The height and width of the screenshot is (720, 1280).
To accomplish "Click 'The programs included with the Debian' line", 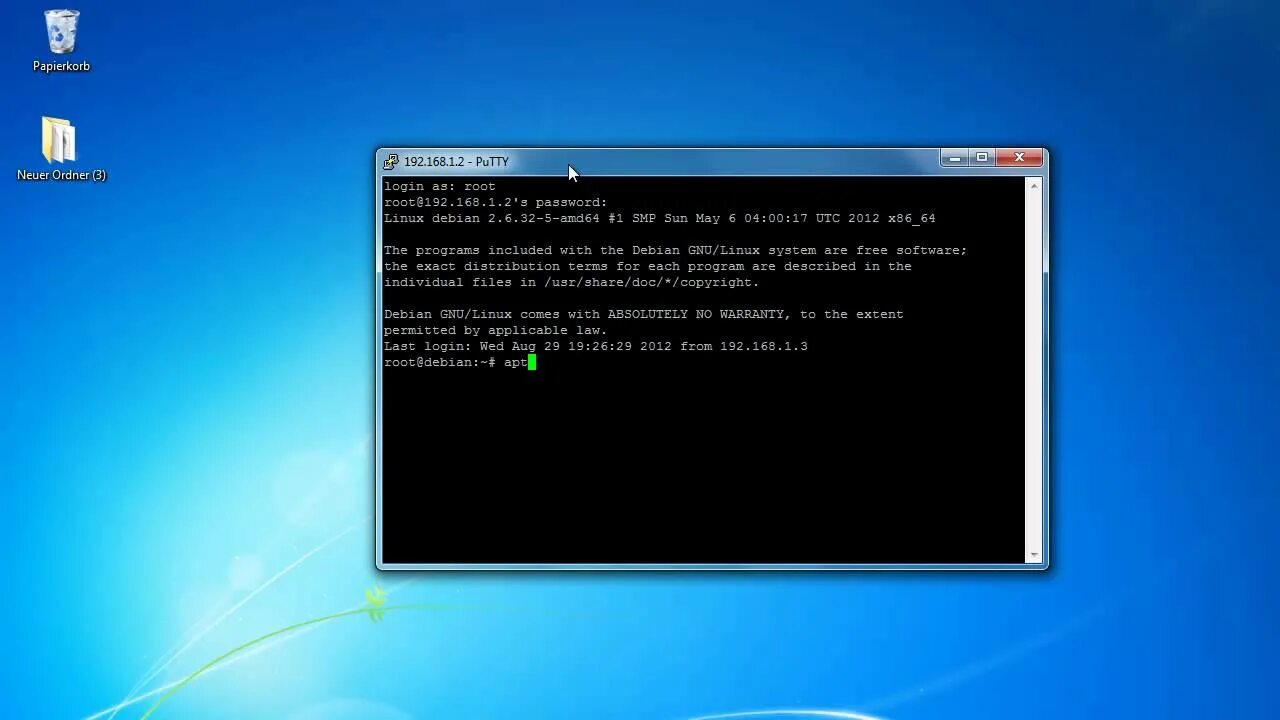I will [676, 250].
